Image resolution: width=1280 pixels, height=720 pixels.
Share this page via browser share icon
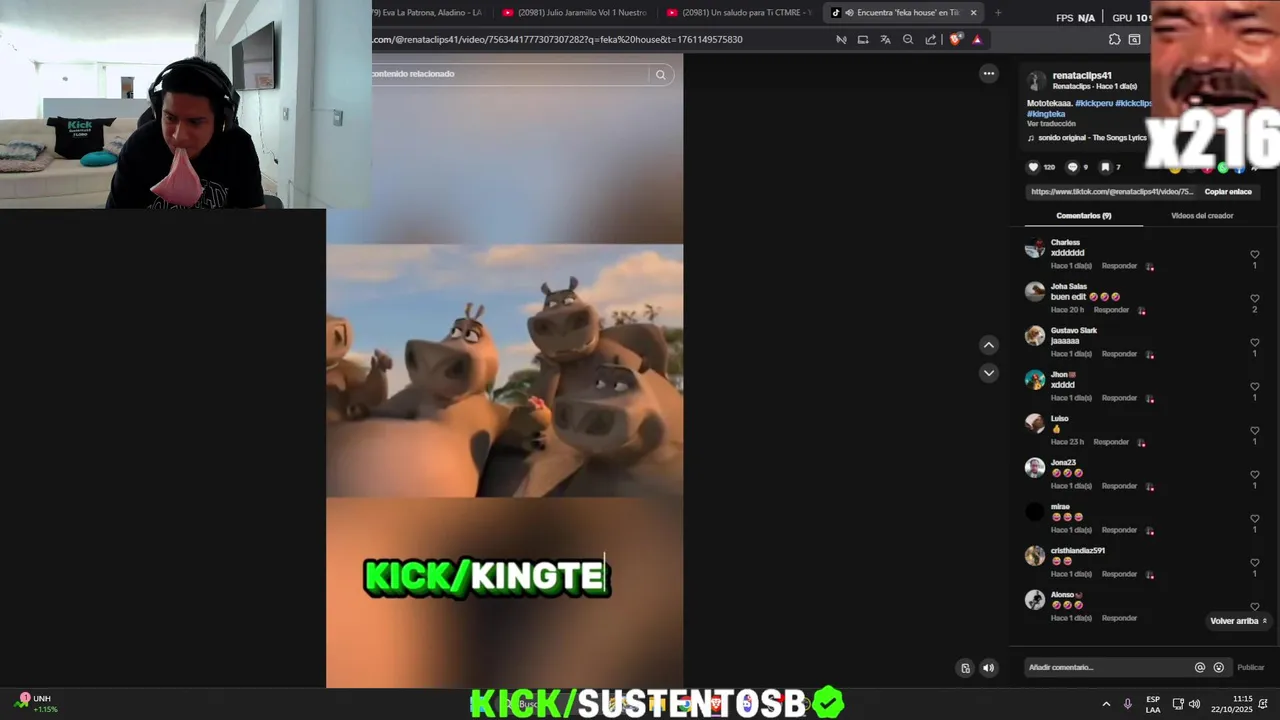(x=931, y=40)
